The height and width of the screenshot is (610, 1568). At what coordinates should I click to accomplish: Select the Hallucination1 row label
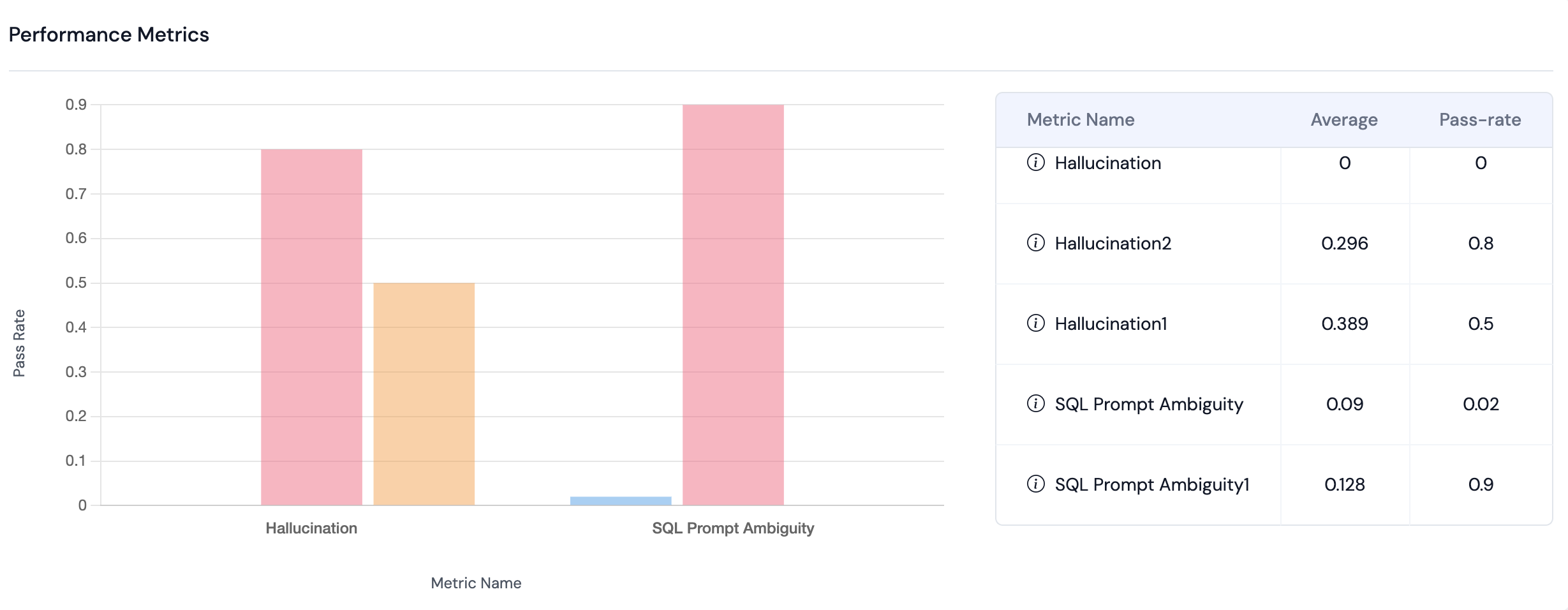click(x=1111, y=324)
